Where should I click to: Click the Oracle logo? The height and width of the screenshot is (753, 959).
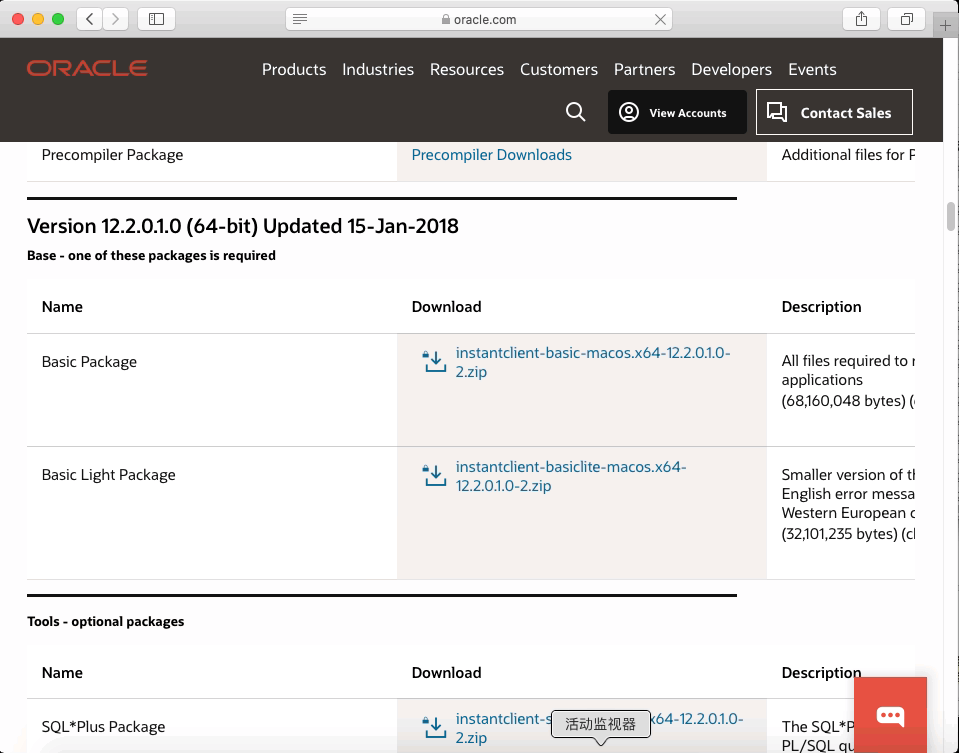point(87,68)
